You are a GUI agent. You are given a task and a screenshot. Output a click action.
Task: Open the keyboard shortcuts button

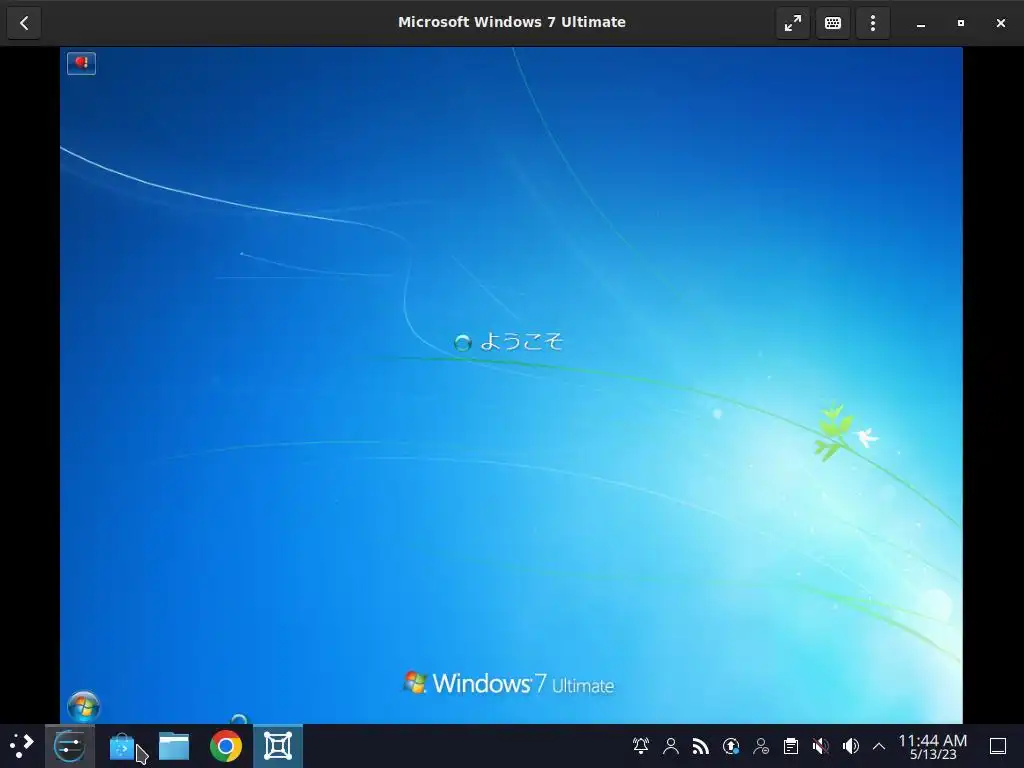click(833, 23)
